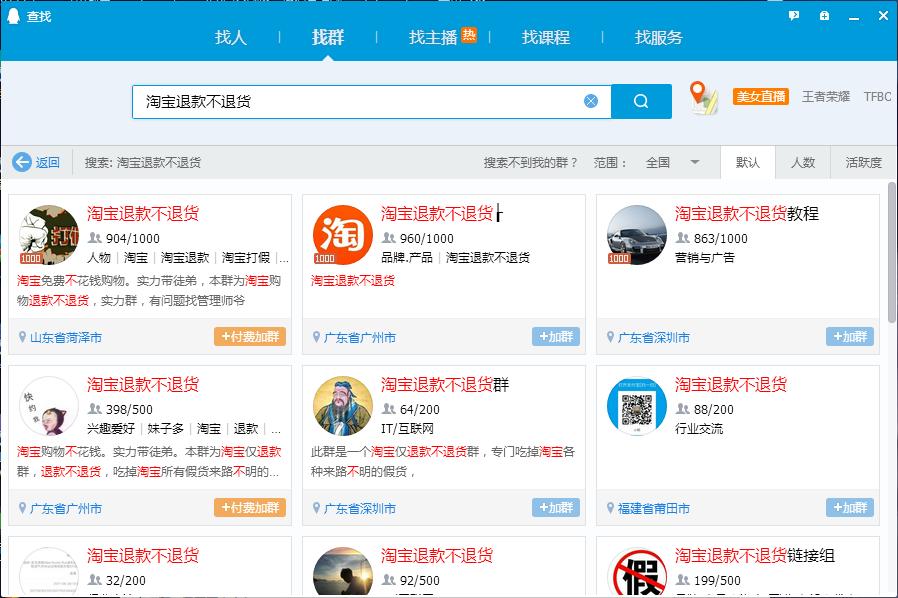The height and width of the screenshot is (598, 898).
Task: Click the QQ logo in the title bar
Action: click(x=12, y=14)
